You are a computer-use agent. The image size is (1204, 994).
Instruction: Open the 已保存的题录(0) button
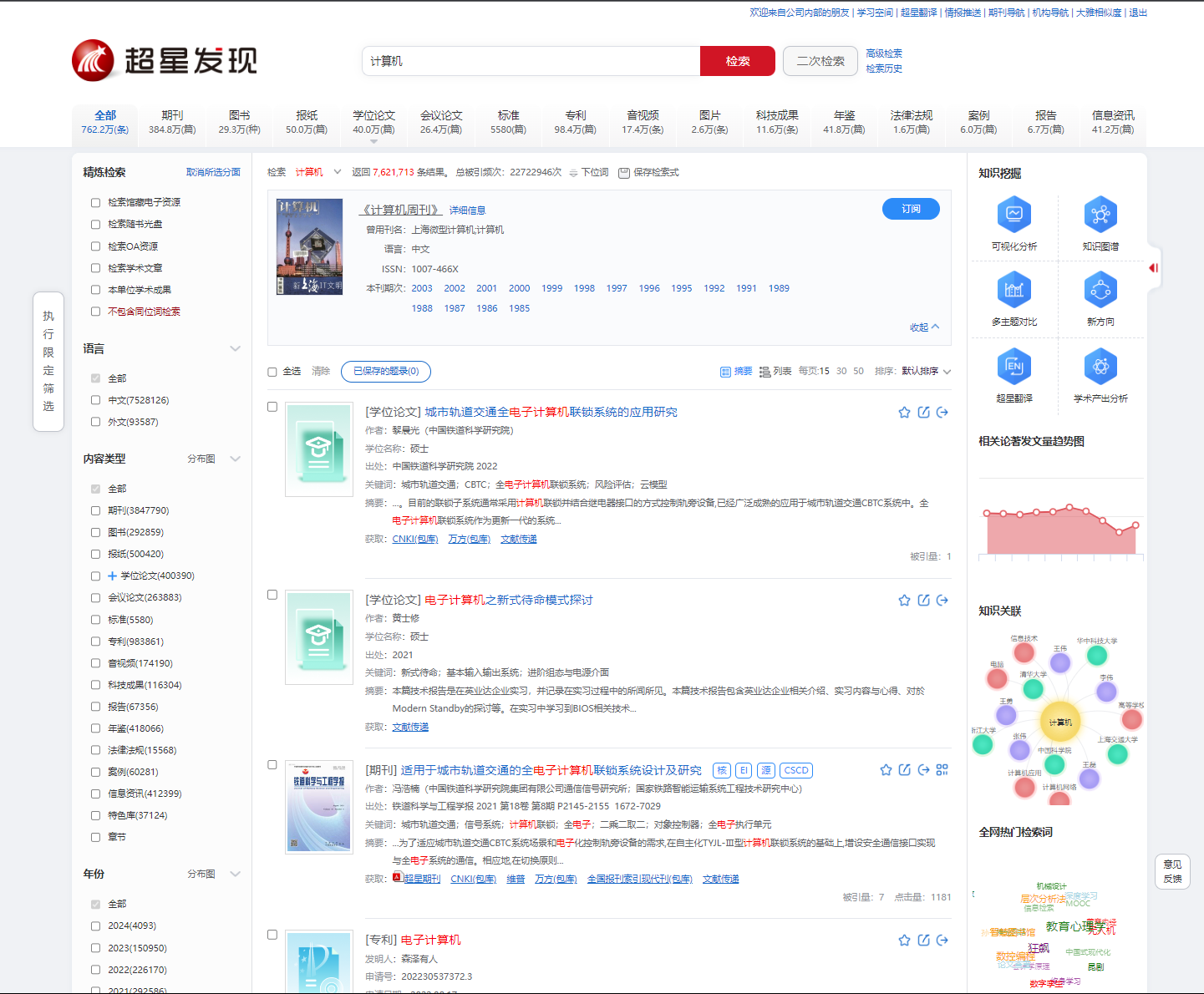(x=386, y=372)
